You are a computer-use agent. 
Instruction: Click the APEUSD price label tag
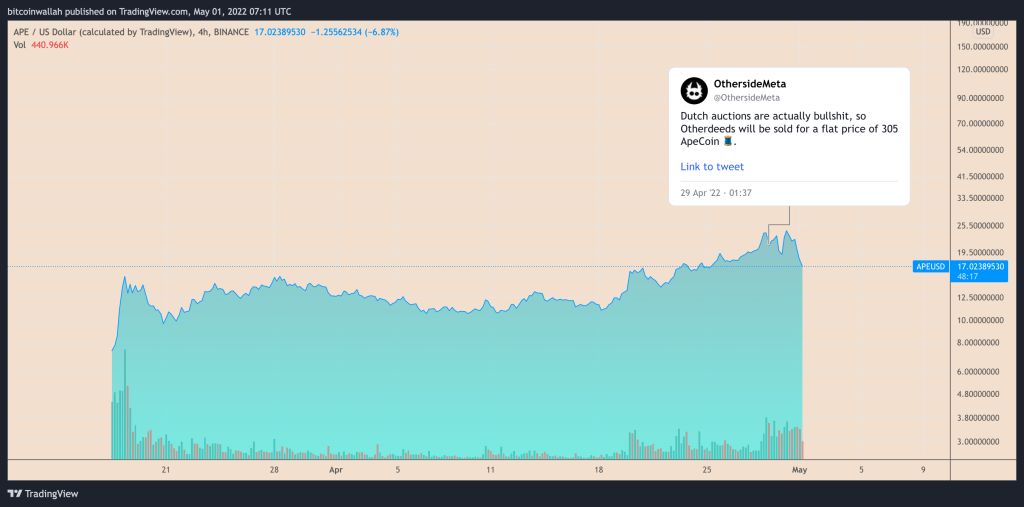(929, 267)
